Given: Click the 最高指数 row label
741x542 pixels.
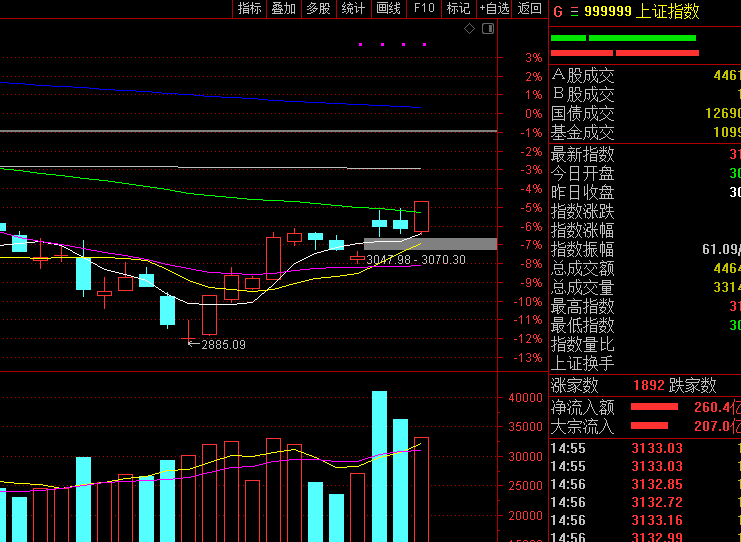Looking at the screenshot, I should (583, 306).
